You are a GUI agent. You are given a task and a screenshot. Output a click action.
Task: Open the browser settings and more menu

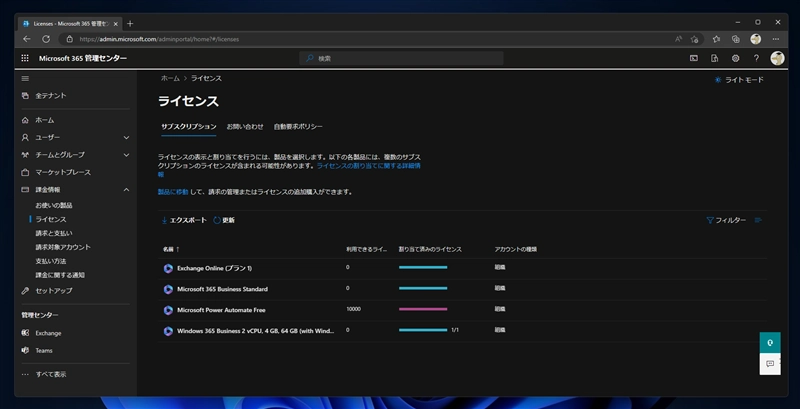pyautogui.click(x=776, y=39)
